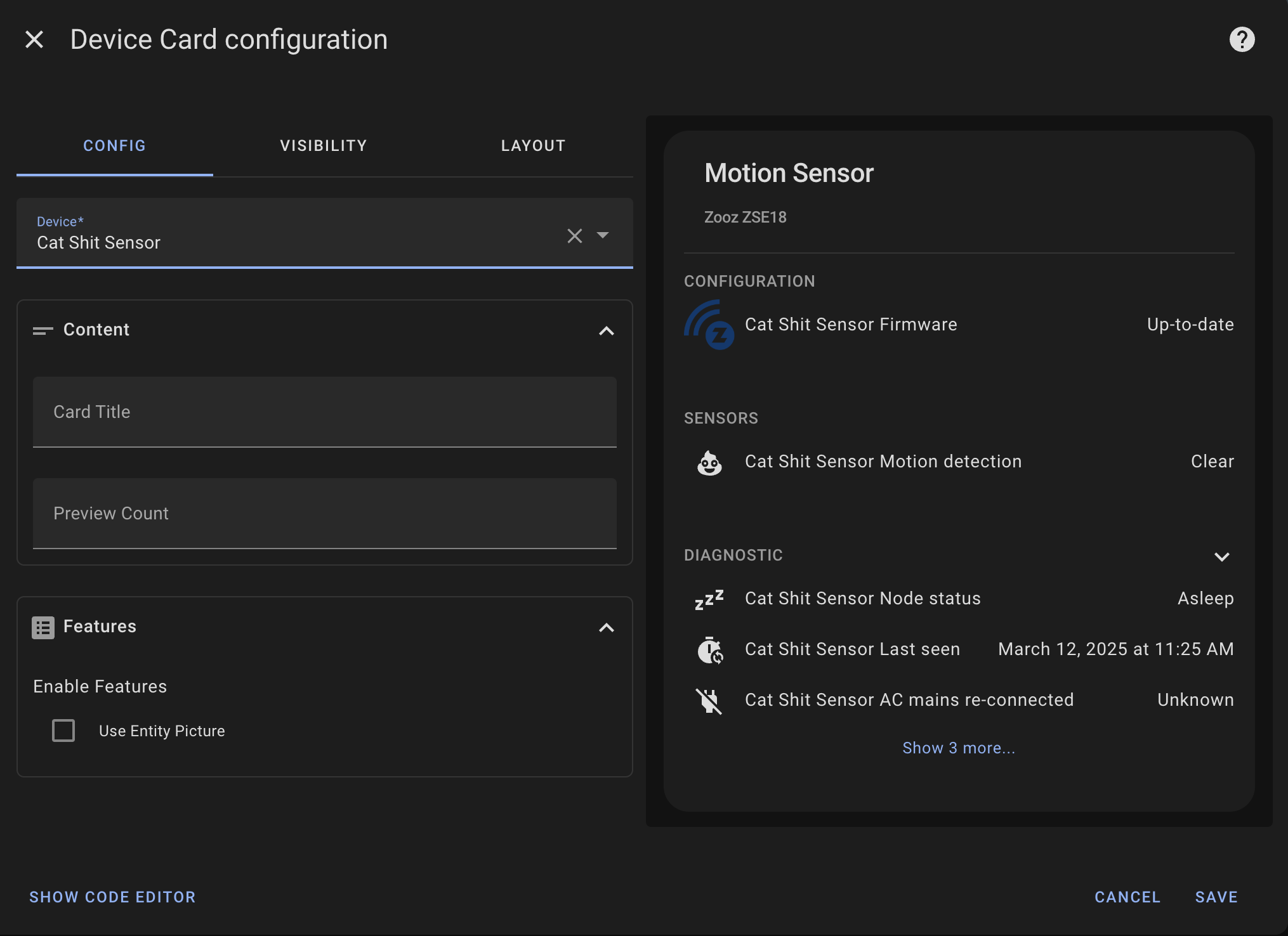Collapse the Diagnostic section chevron
Image resolution: width=1288 pixels, height=936 pixels.
(x=1221, y=556)
